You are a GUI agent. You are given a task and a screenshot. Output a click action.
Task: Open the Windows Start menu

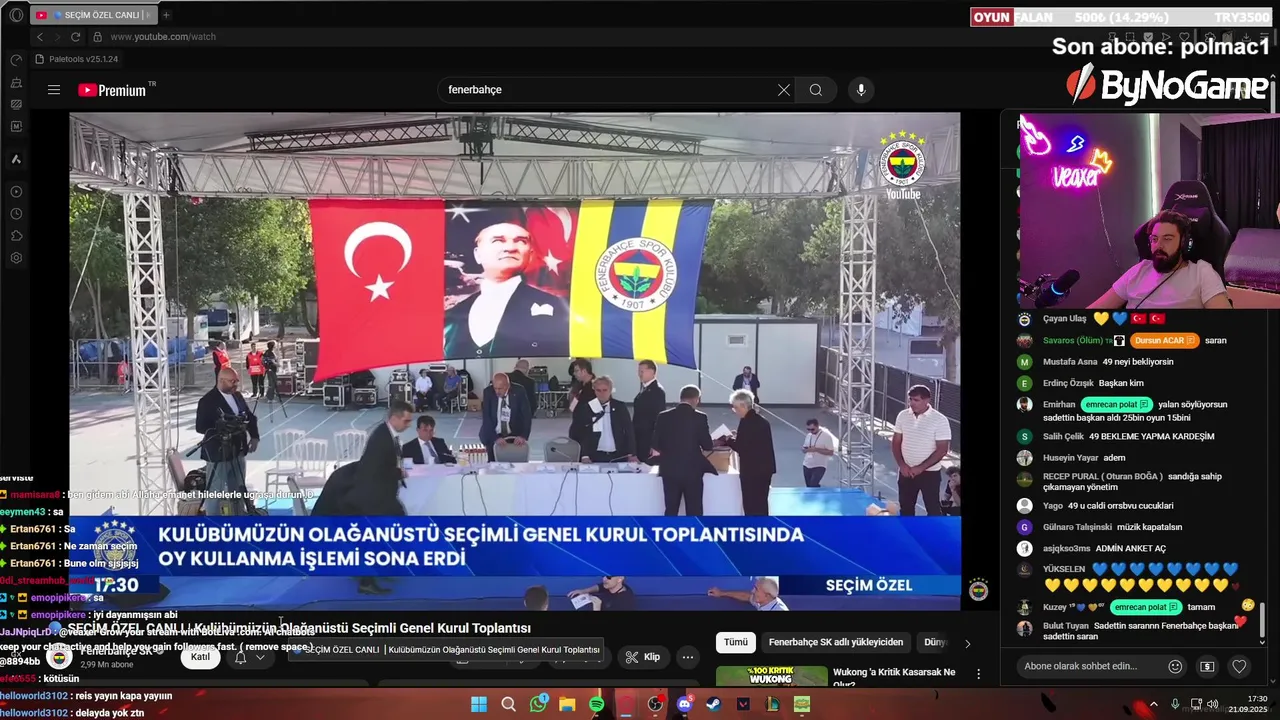pyautogui.click(x=479, y=704)
